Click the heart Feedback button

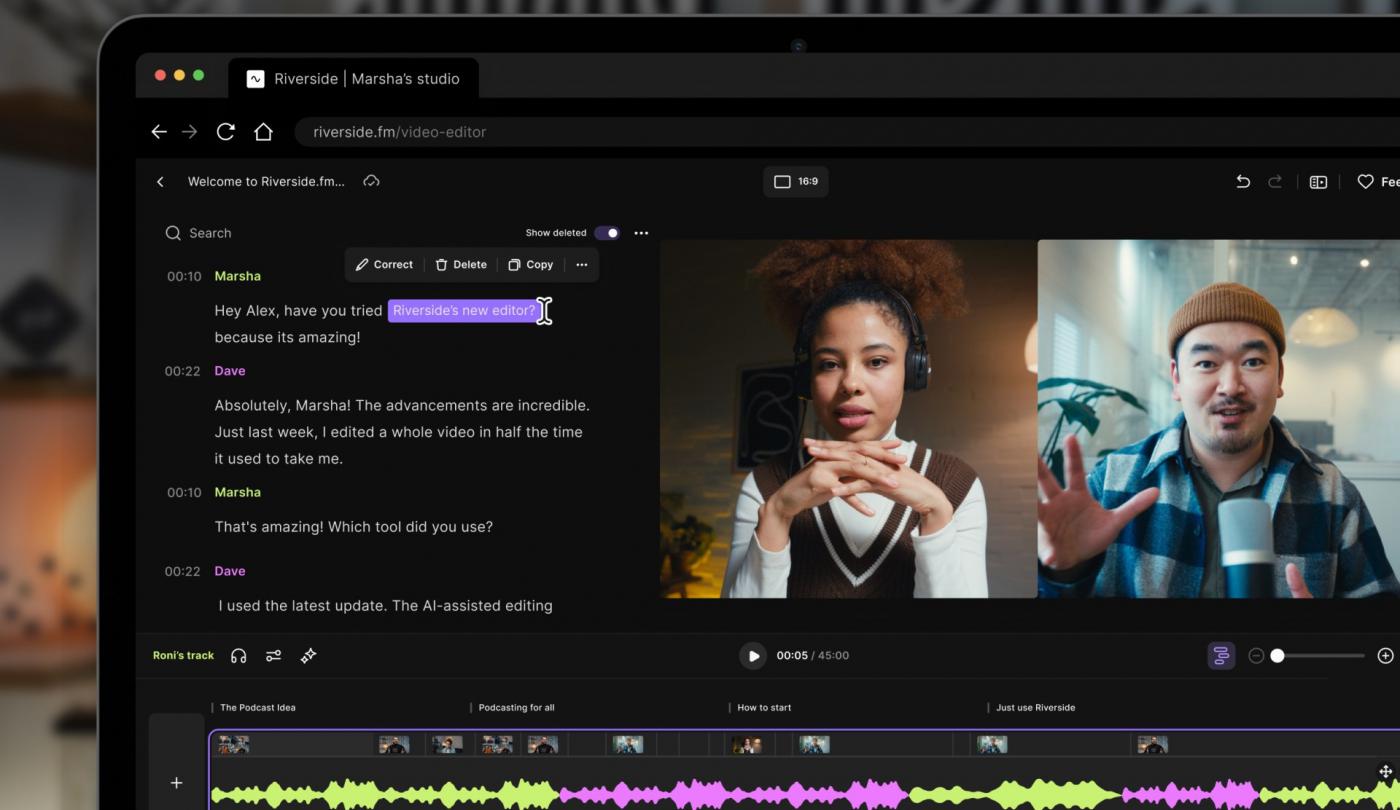click(x=1378, y=181)
